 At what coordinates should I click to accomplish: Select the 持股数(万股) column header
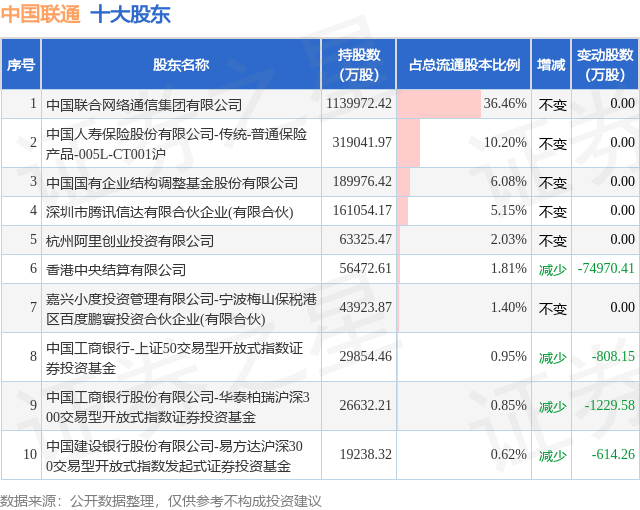point(359,64)
